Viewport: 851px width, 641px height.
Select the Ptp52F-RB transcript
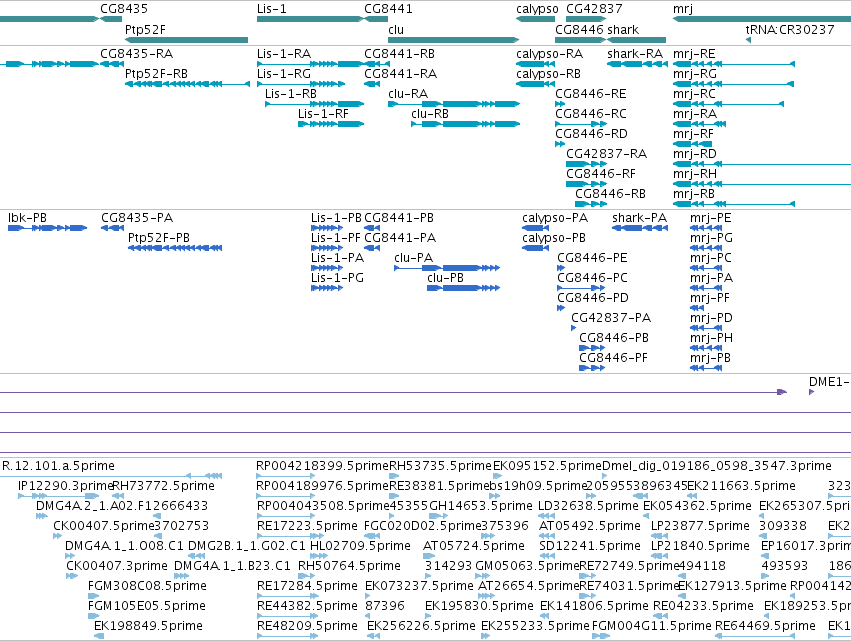point(187,84)
